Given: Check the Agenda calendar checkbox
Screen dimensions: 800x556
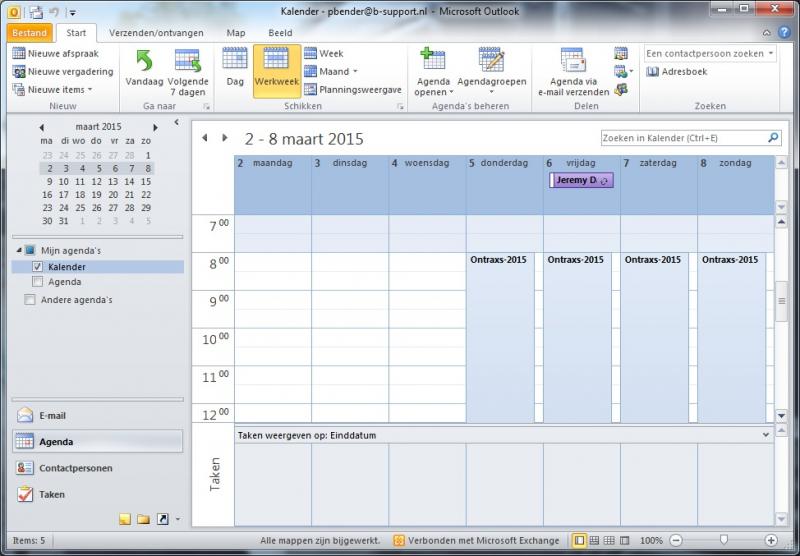Looking at the screenshot, I should coord(37,282).
